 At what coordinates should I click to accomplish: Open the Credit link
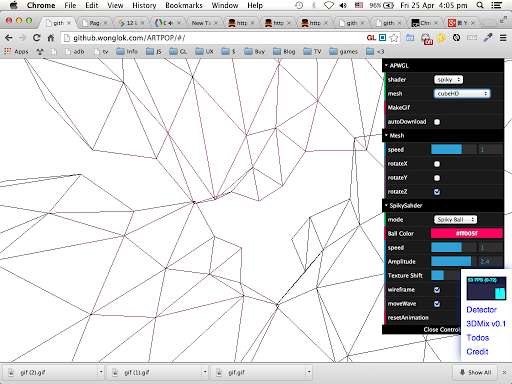(477, 352)
